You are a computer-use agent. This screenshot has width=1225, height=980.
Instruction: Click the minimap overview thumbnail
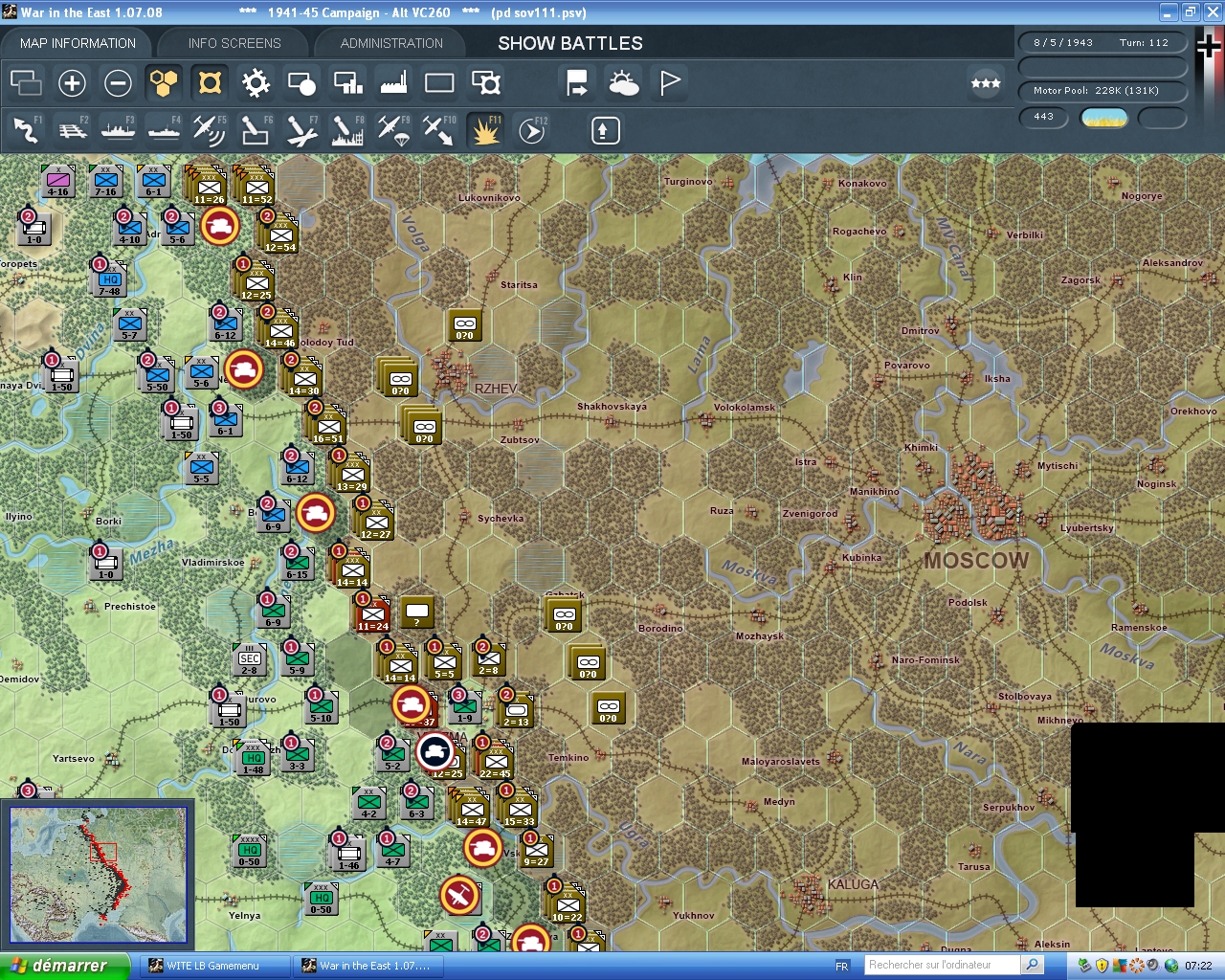pyautogui.click(x=98, y=876)
